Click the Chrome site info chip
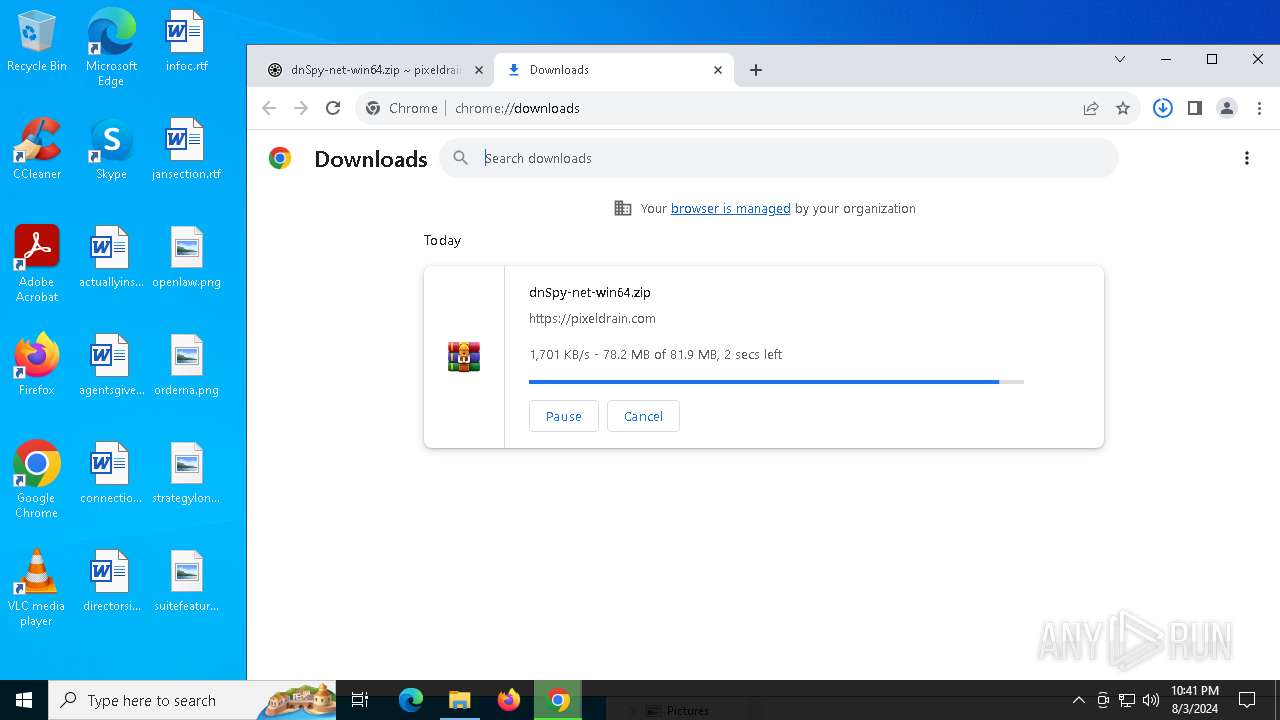Viewport: 1280px width, 720px height. (x=402, y=108)
